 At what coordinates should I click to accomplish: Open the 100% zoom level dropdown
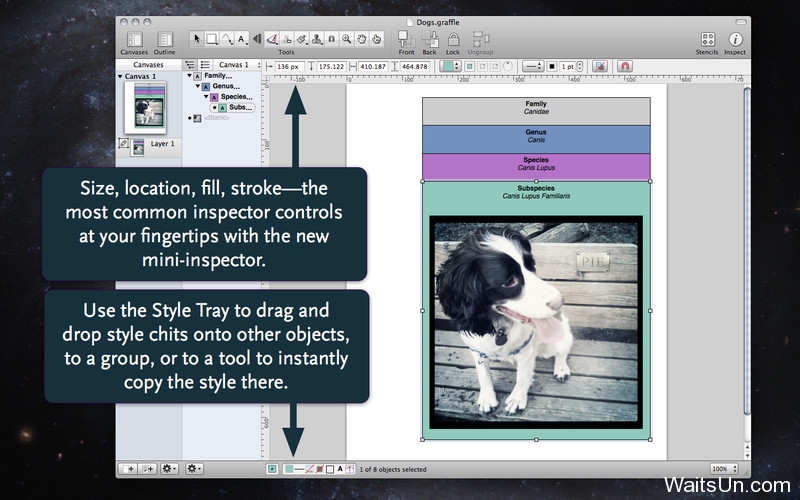point(724,468)
